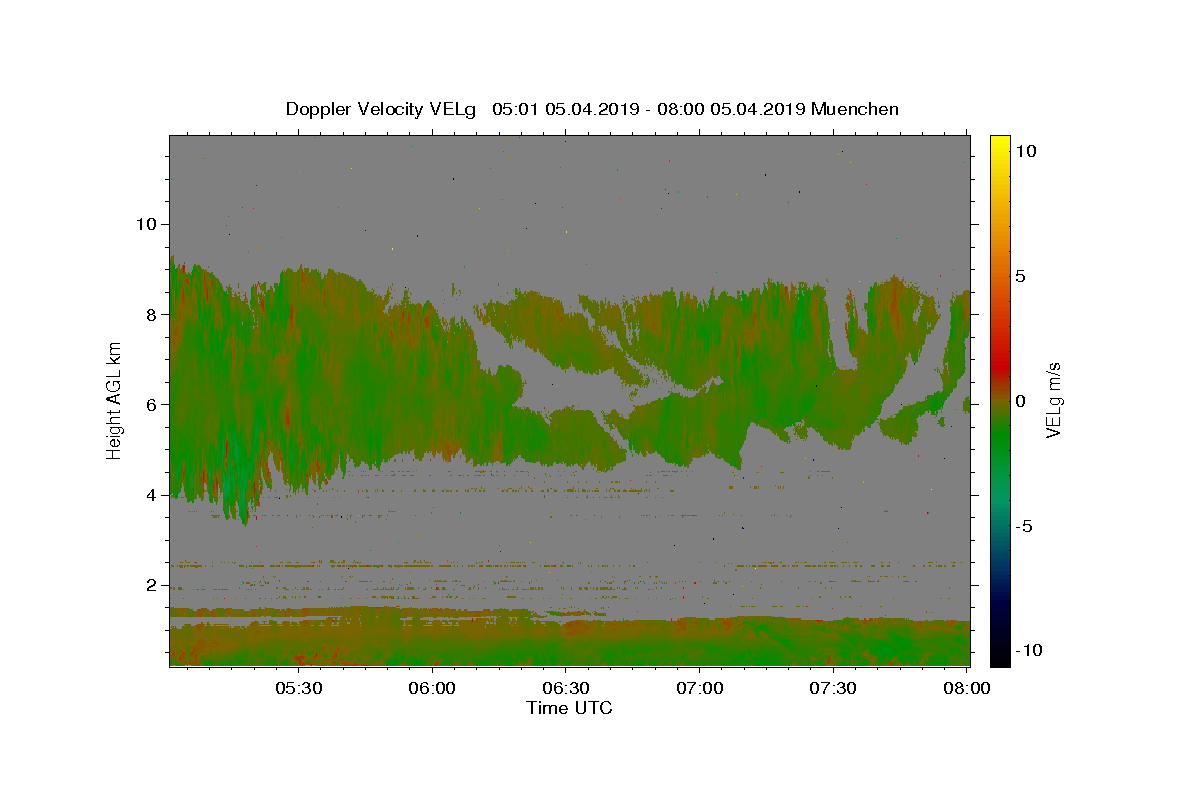Click the 08:00 time tick label

(x=967, y=688)
